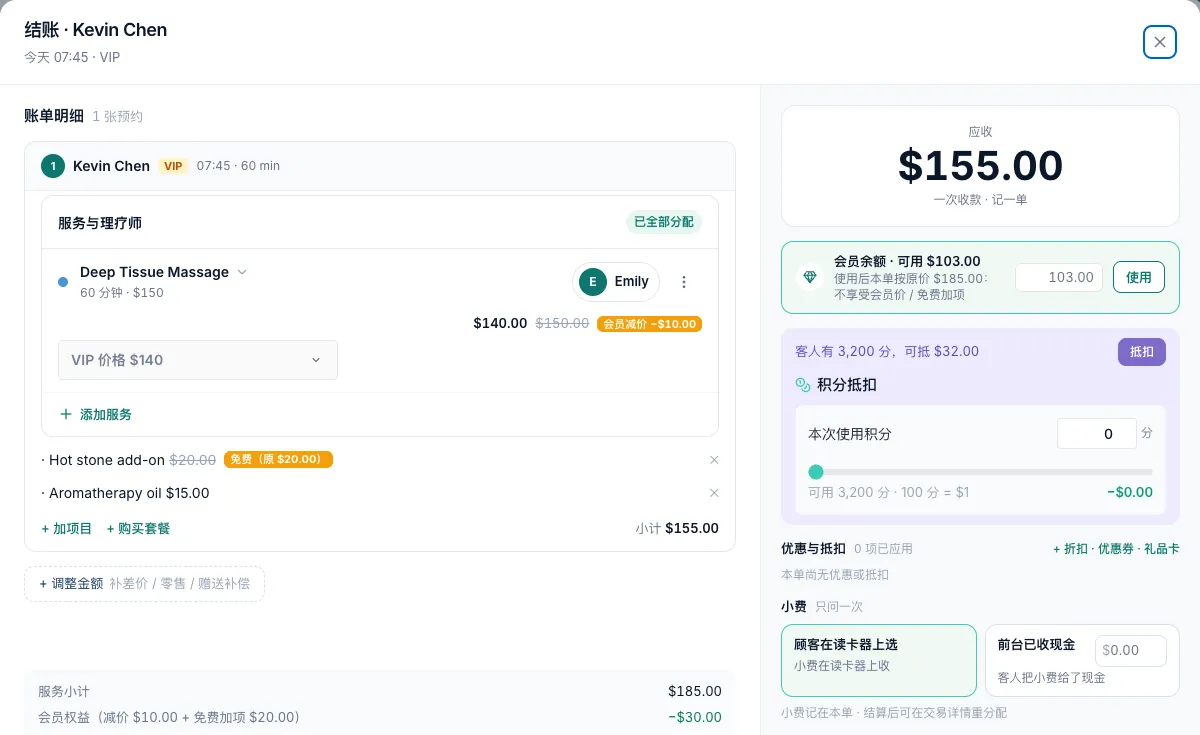Click the 会员减价 −$10.00 orange badge
This screenshot has width=1200, height=735.
(649, 324)
